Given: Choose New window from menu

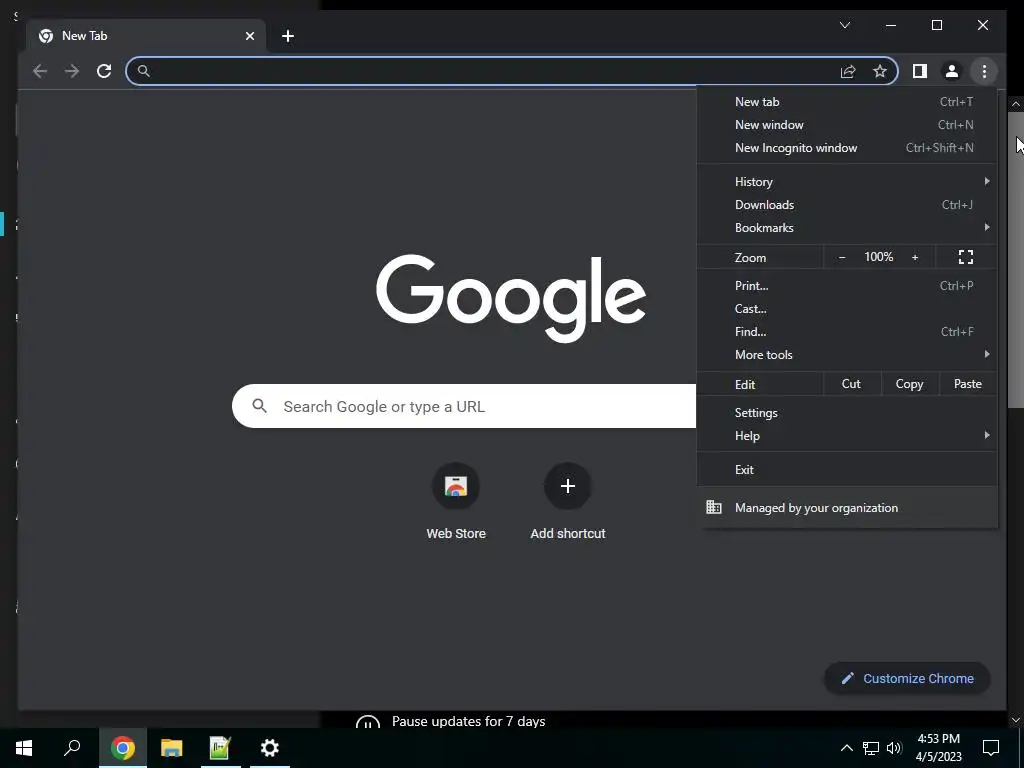Looking at the screenshot, I should (x=847, y=125).
